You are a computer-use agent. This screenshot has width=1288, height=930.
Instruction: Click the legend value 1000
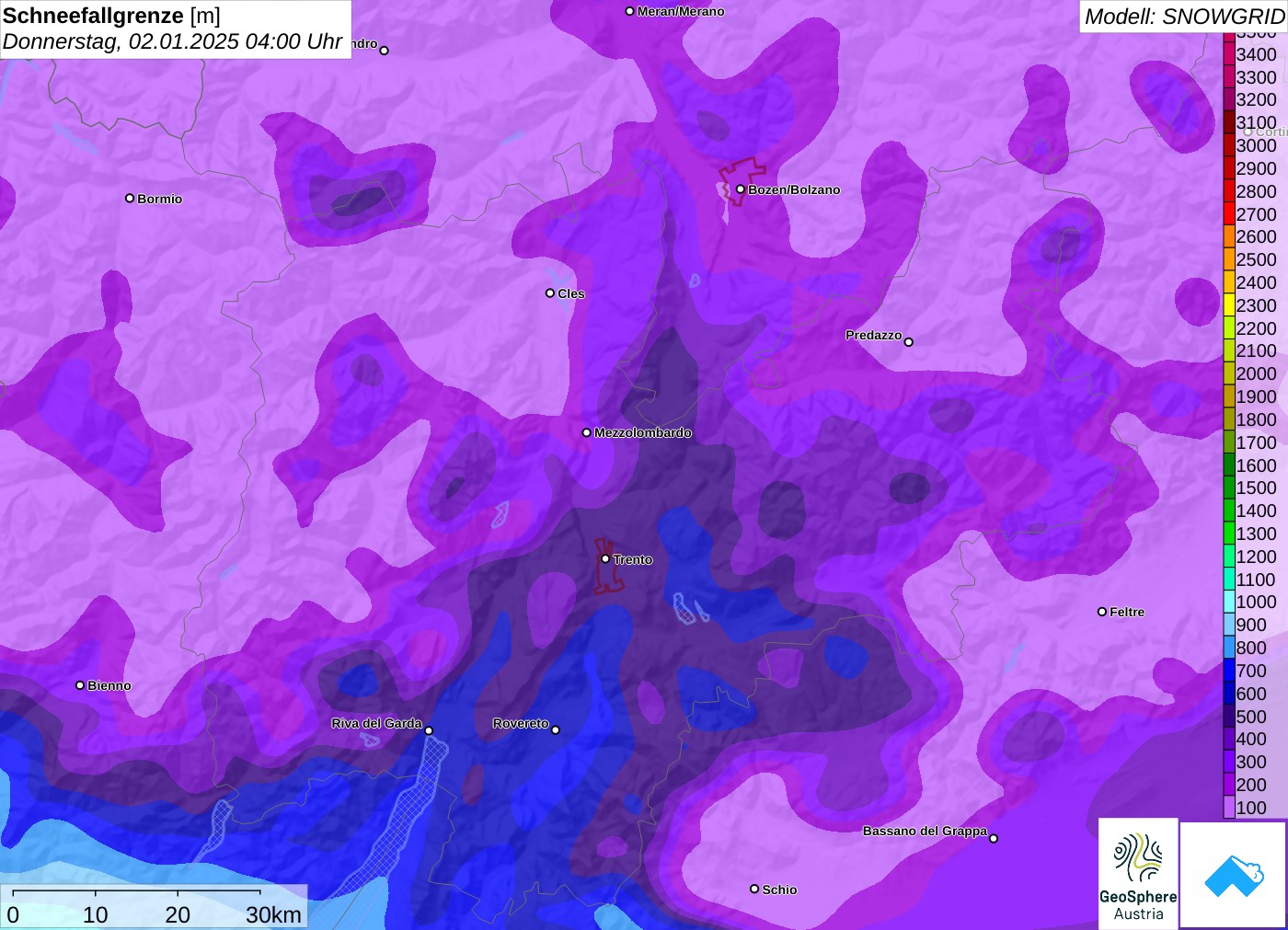pos(1257,602)
